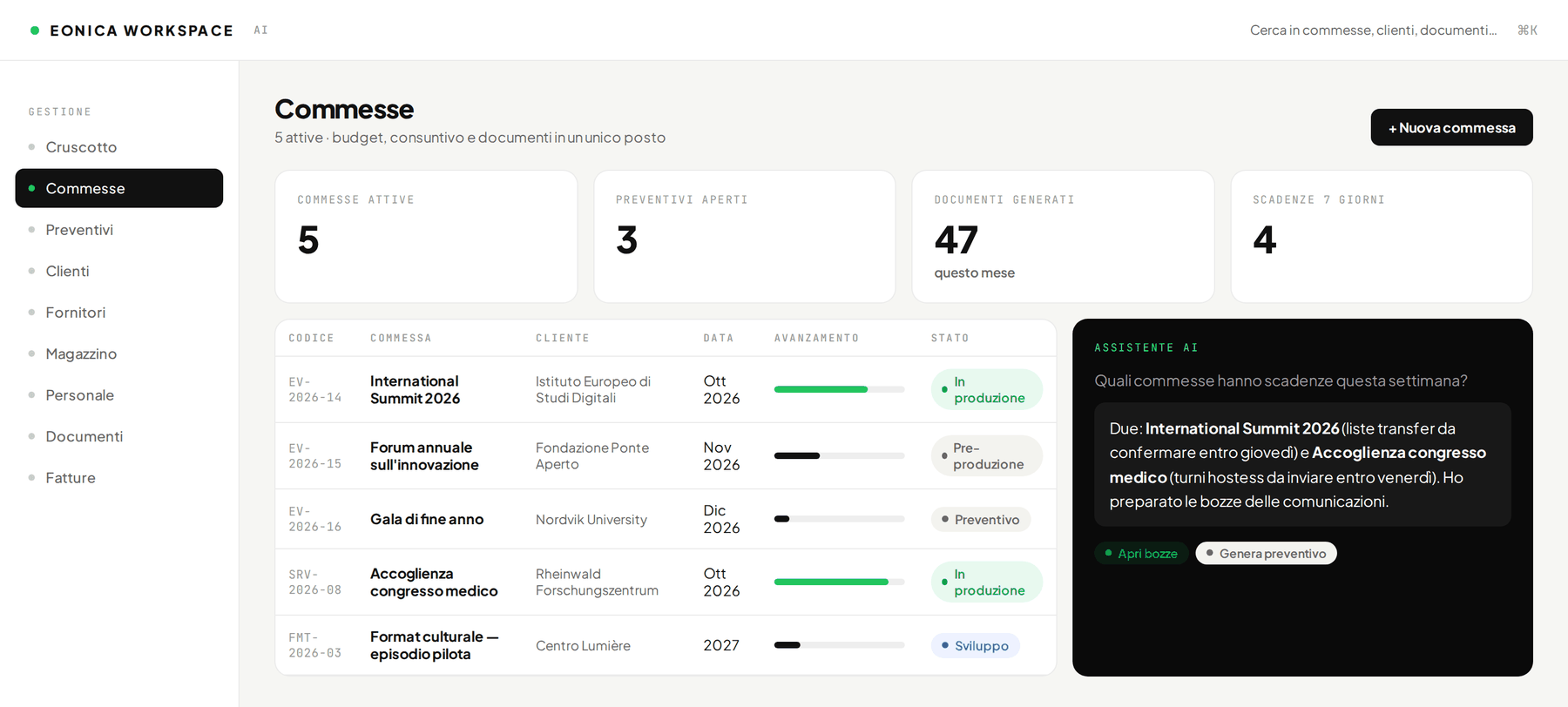Open Fornitori from the sidebar
Viewport: 1568px width, 707px height.
[119, 313]
